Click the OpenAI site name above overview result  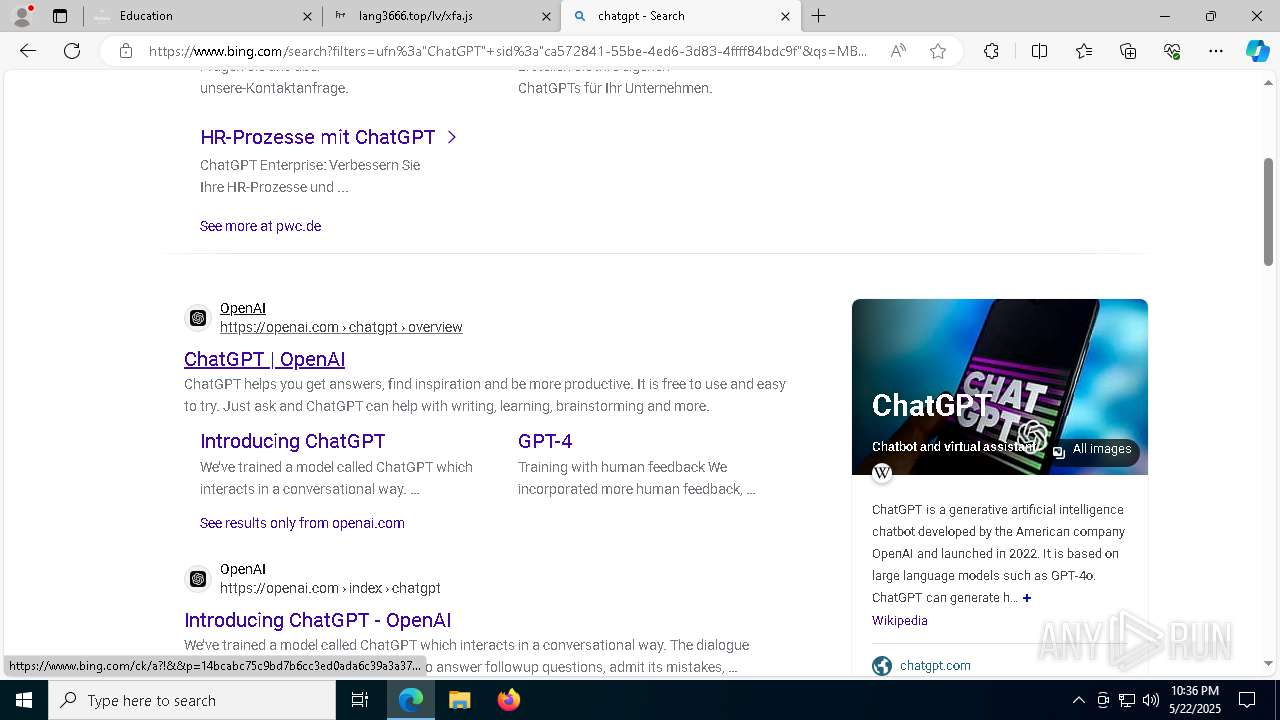point(243,308)
